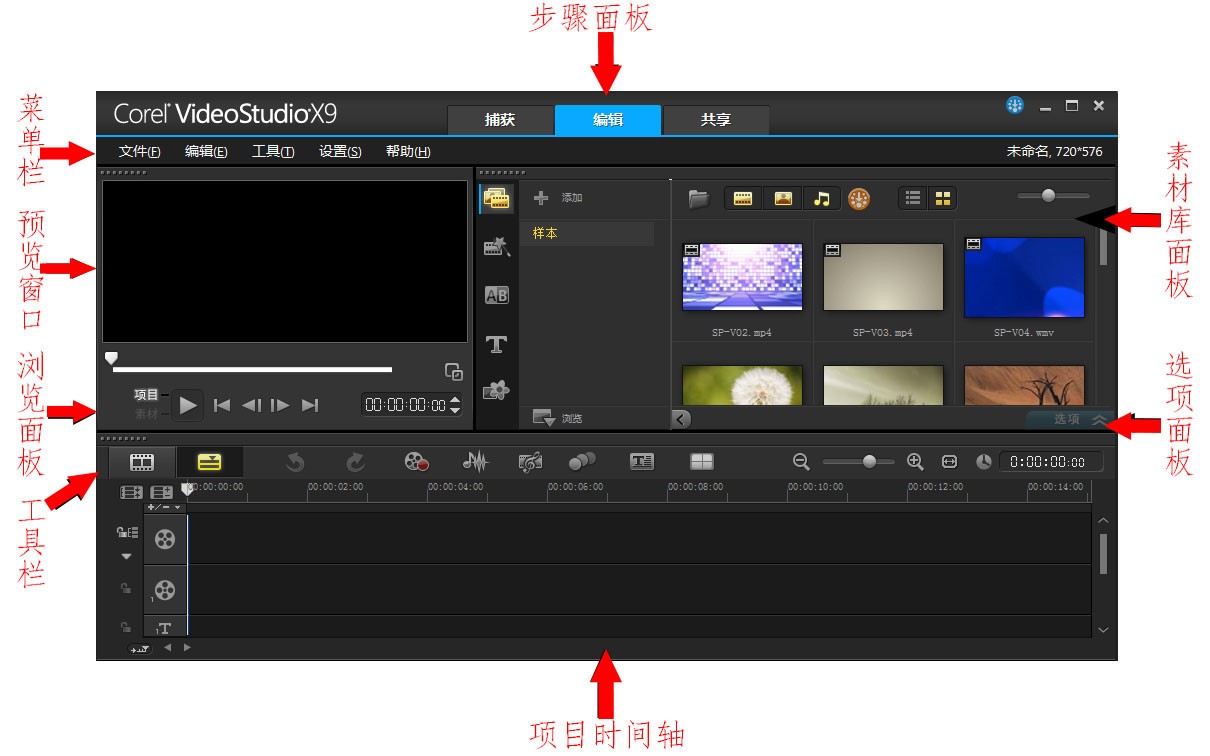Open the Title library (T icon)
This screenshot has height=756, width=1210.
pyautogui.click(x=497, y=345)
